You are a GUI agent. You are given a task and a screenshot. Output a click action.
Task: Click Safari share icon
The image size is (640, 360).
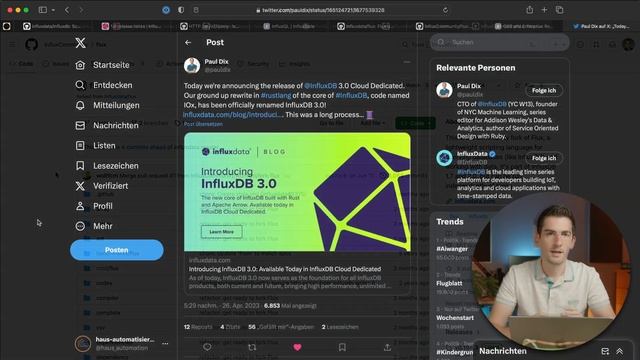click(529, 10)
